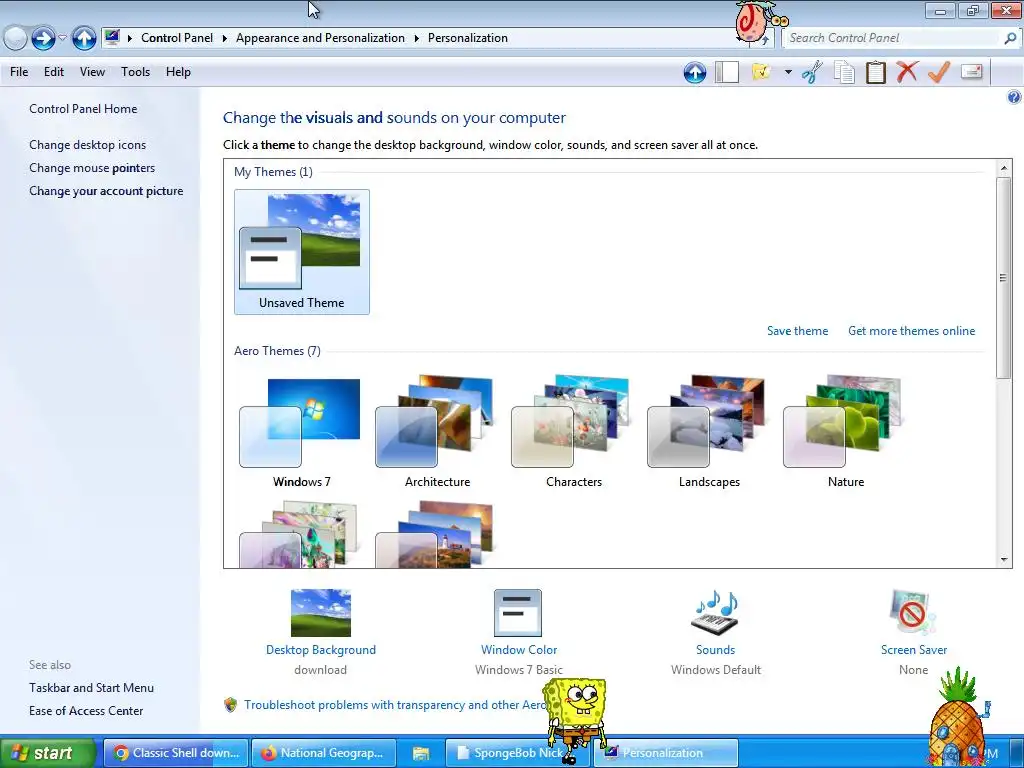The height and width of the screenshot is (768, 1024).
Task: Click the clipboard Paste icon
Action: (875, 72)
